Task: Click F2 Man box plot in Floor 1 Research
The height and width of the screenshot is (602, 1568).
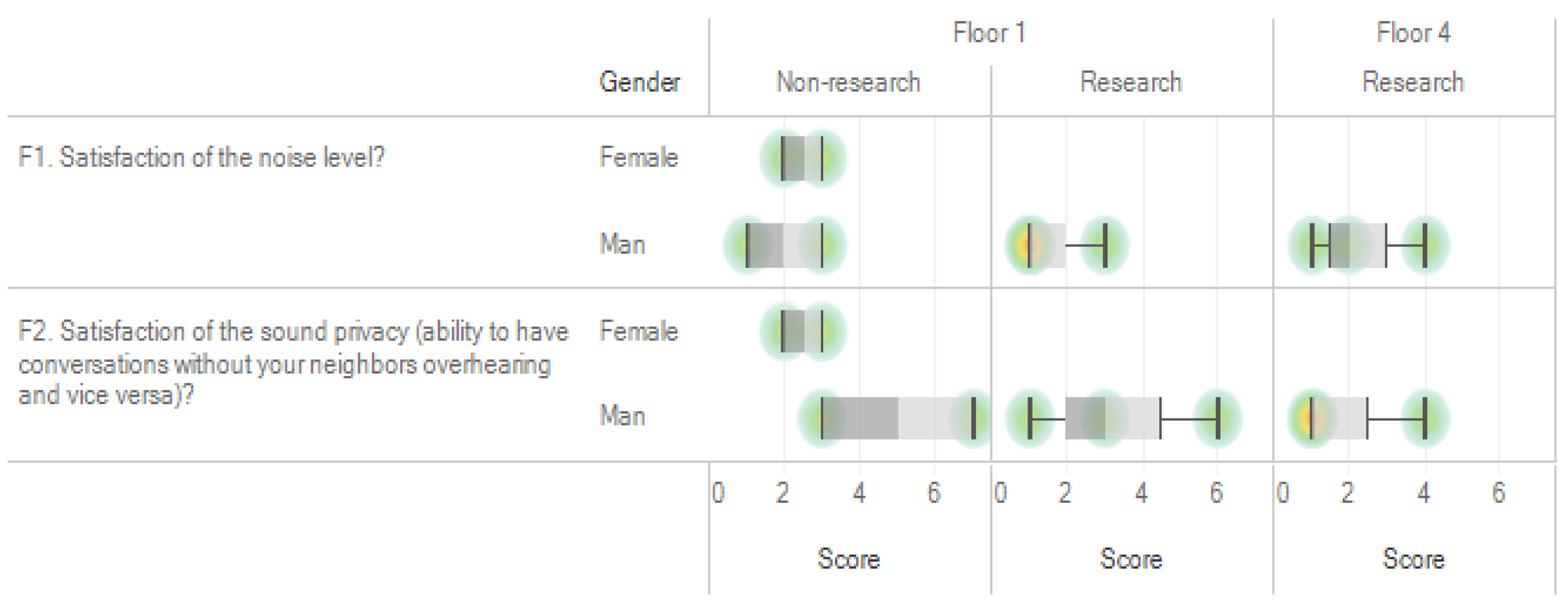Action: (x=1113, y=418)
